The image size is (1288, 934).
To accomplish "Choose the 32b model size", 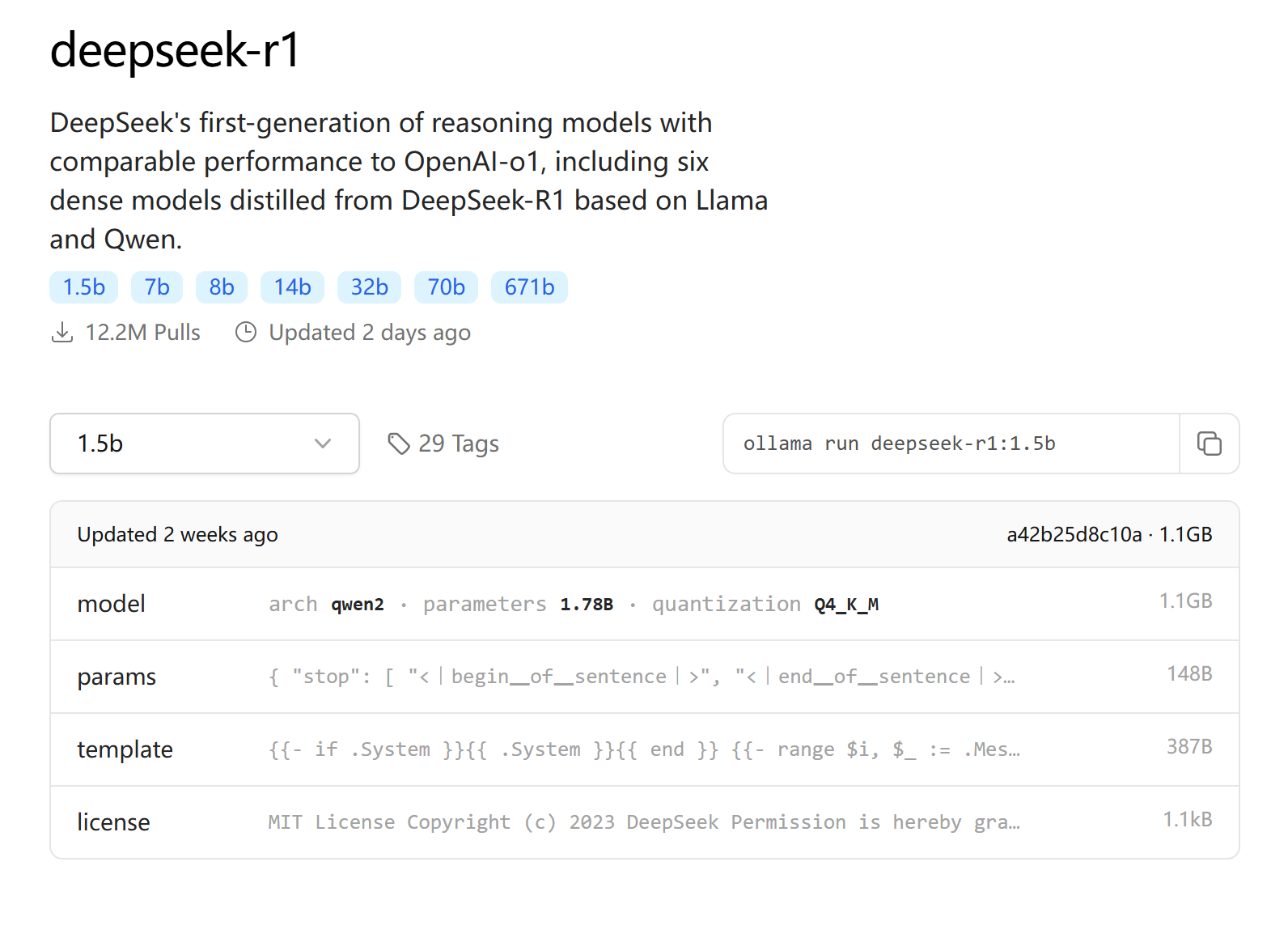I will click(369, 287).
